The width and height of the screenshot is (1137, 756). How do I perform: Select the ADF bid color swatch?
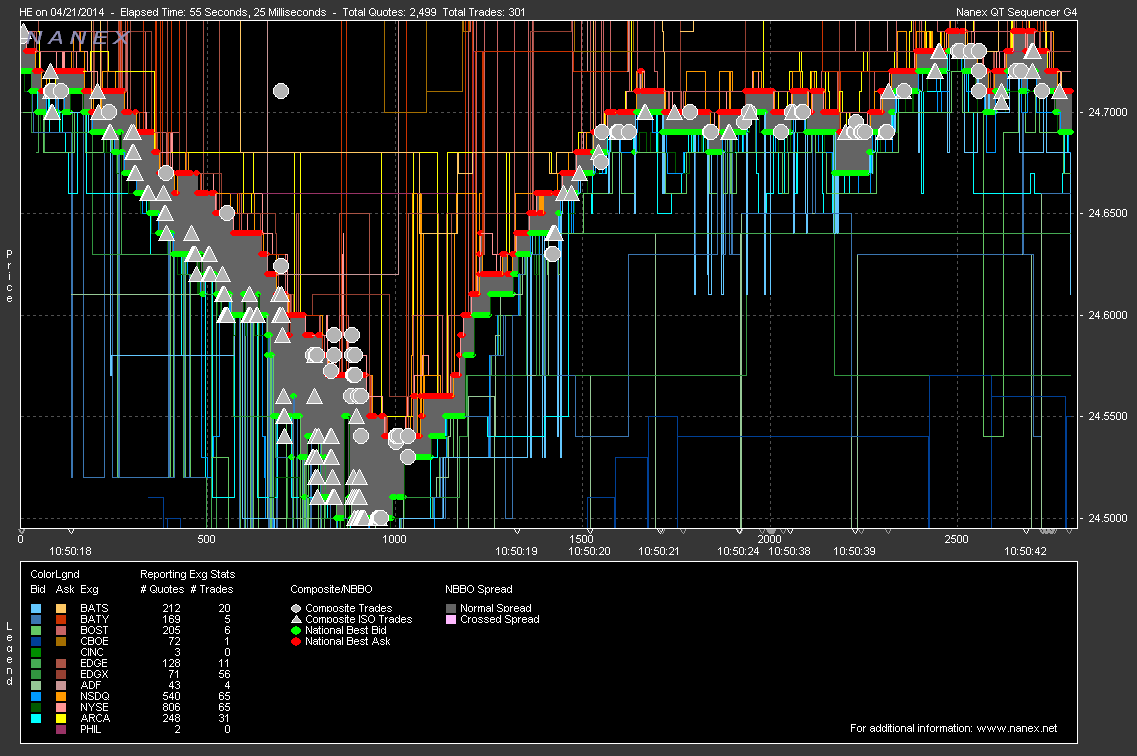tap(36, 686)
